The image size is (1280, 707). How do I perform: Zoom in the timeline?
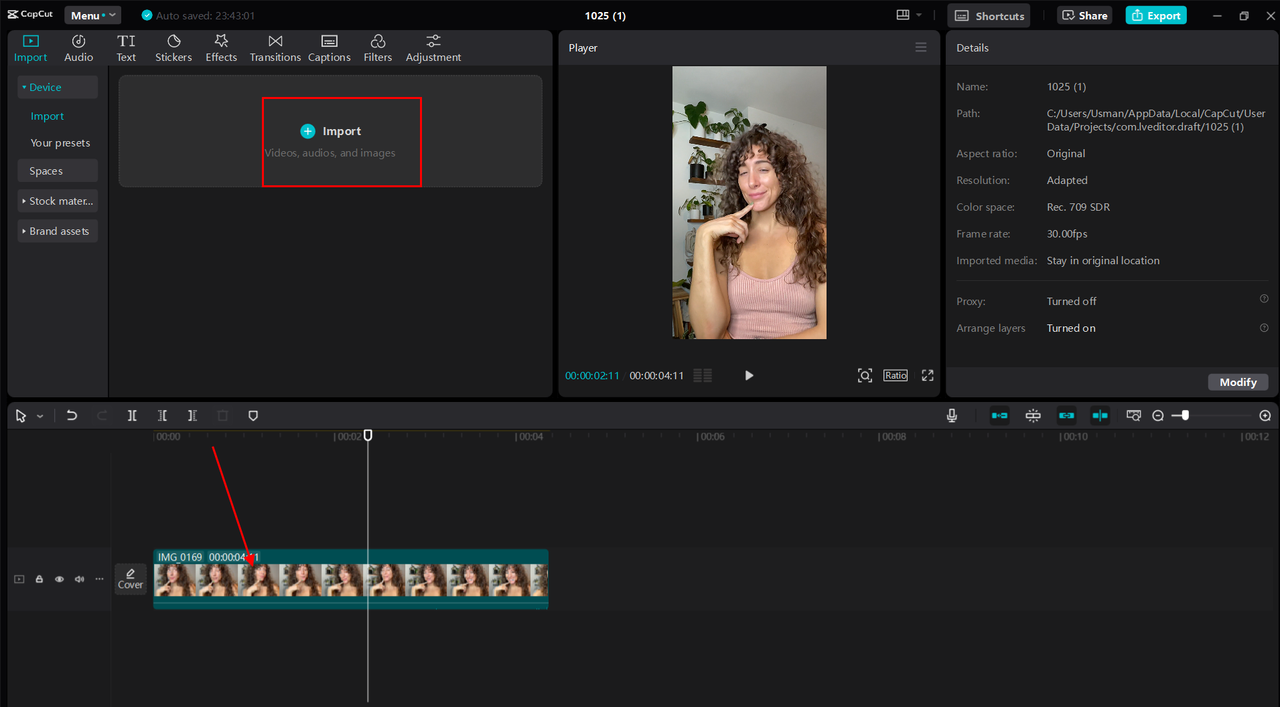coord(1265,416)
